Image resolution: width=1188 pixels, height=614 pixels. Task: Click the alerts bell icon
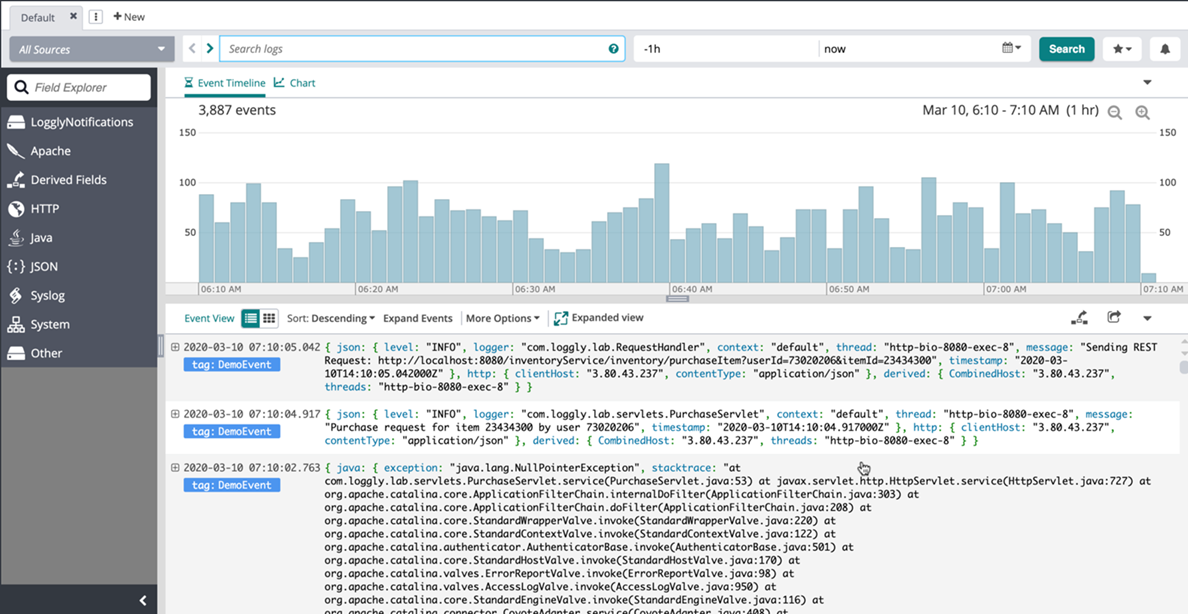click(1164, 49)
